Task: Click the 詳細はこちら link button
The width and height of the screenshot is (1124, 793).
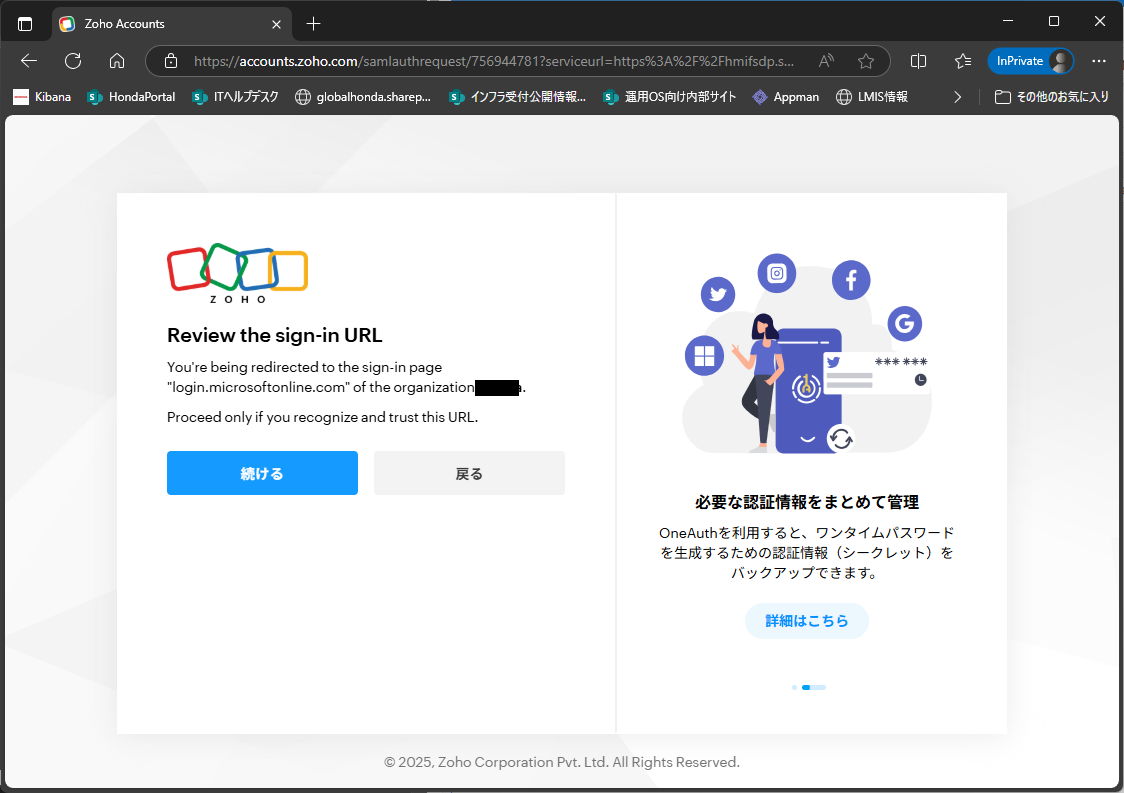Action: (x=806, y=621)
